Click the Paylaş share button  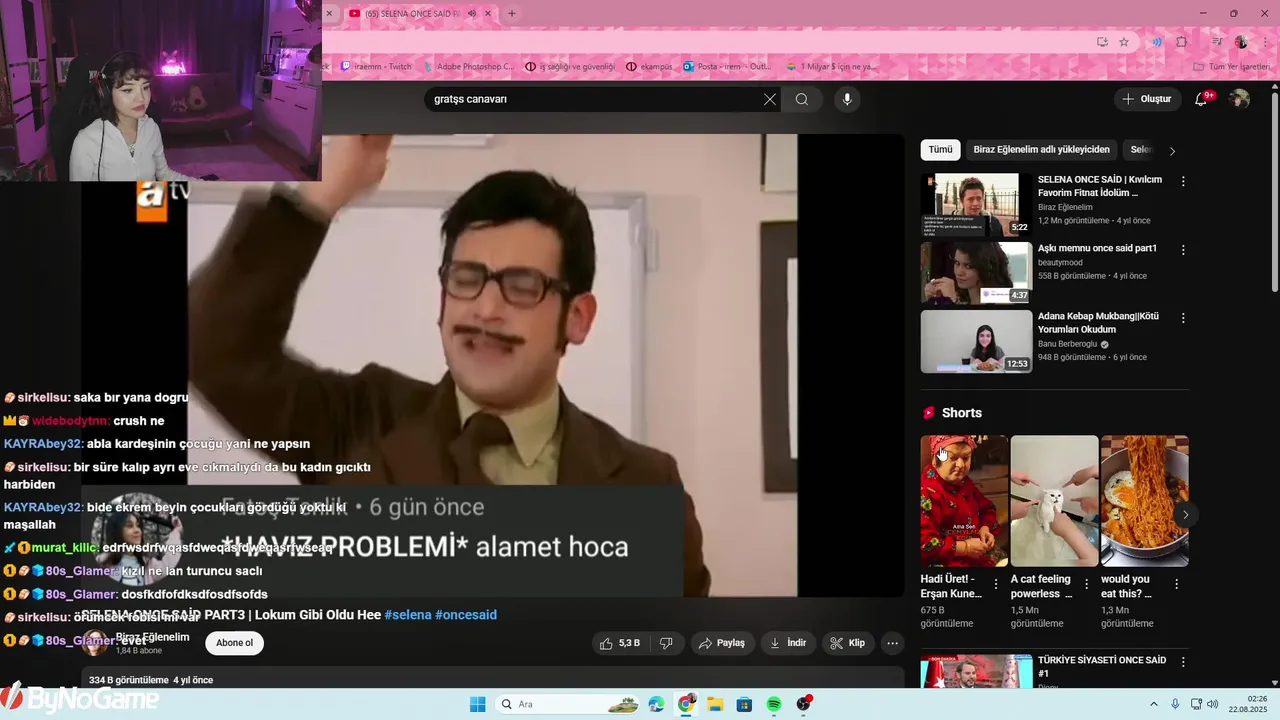click(x=722, y=643)
